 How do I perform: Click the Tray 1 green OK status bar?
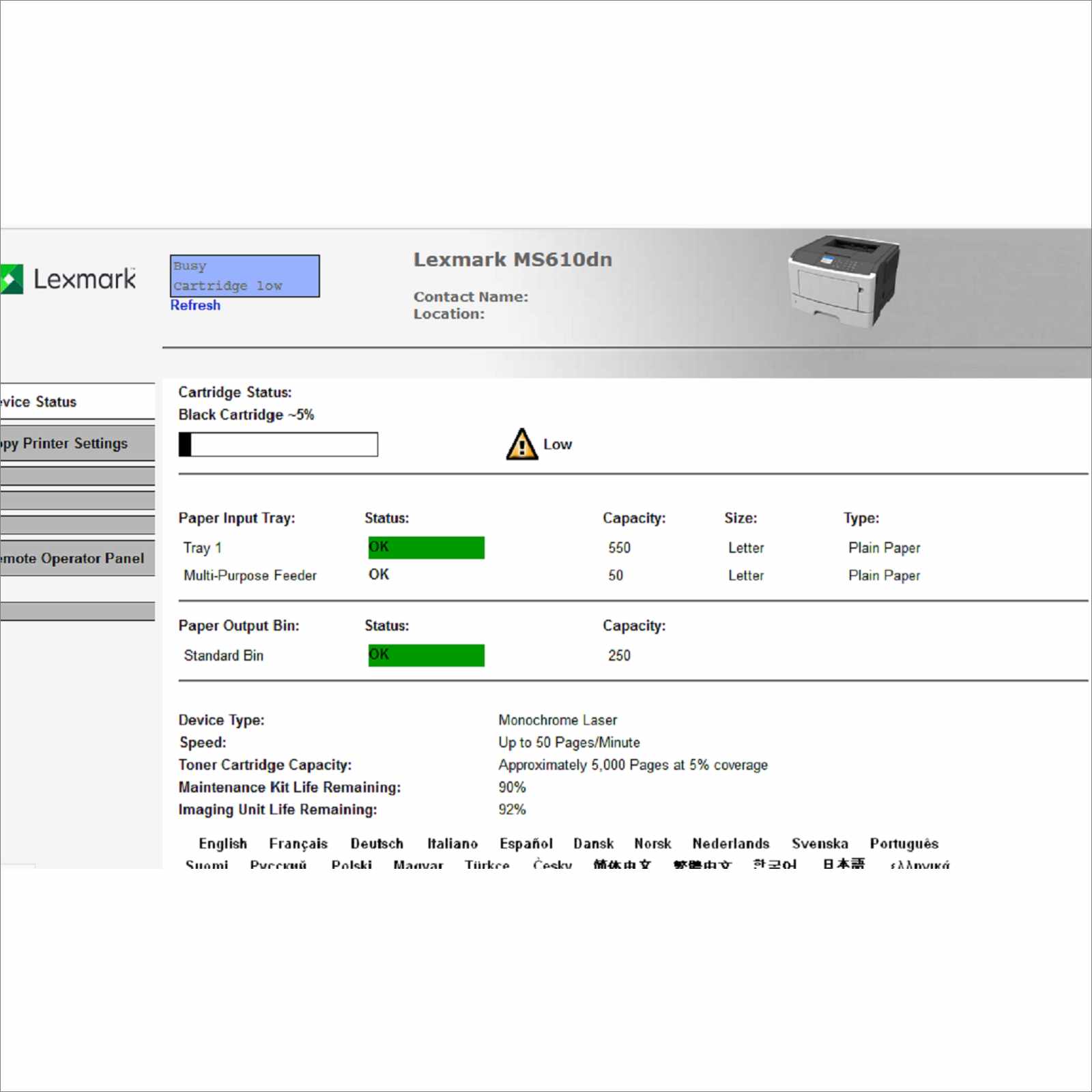(427, 547)
